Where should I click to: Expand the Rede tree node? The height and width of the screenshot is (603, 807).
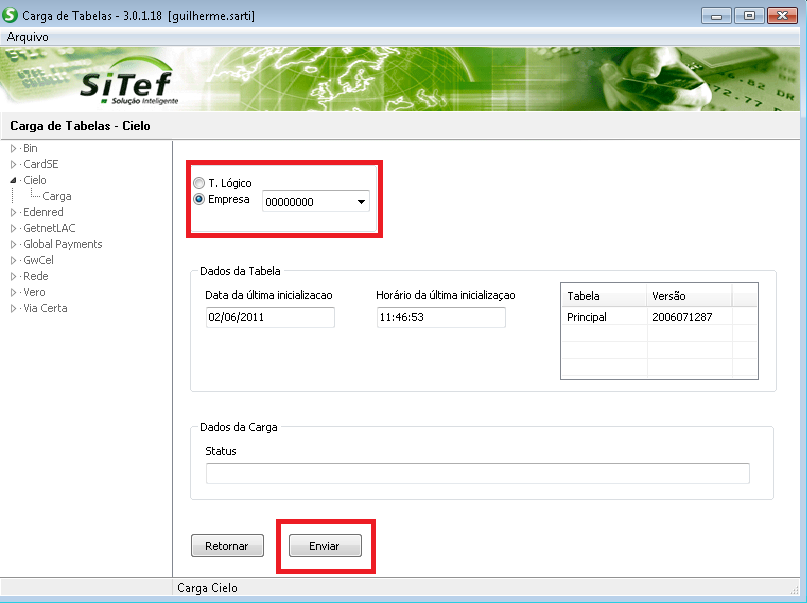click(x=14, y=276)
